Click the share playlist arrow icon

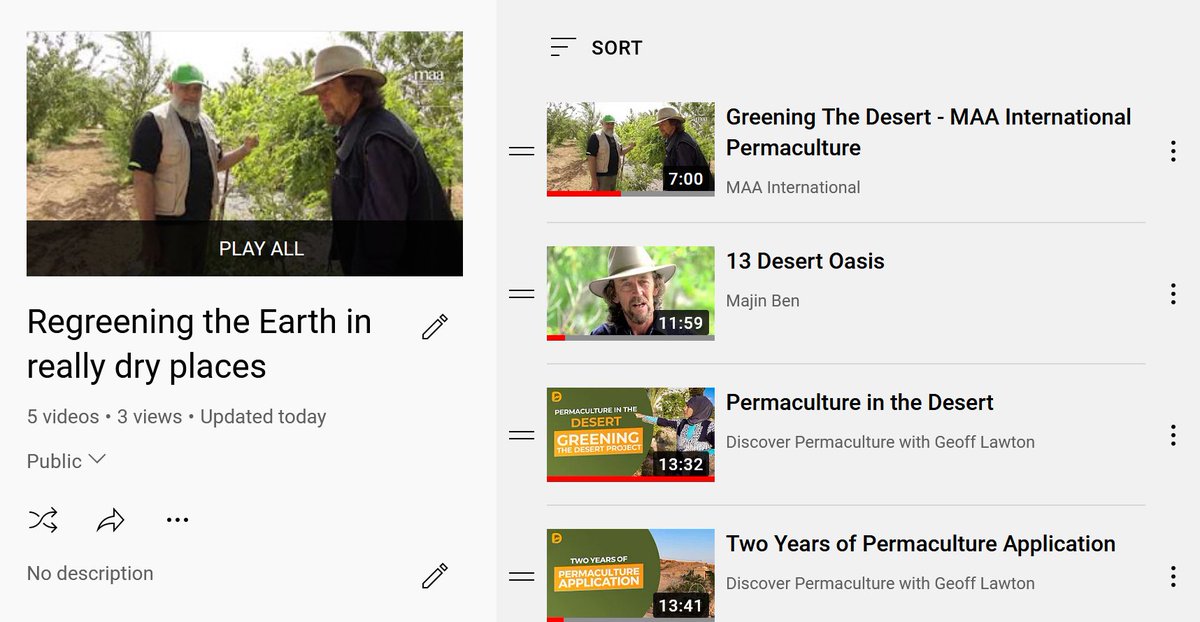point(110,520)
